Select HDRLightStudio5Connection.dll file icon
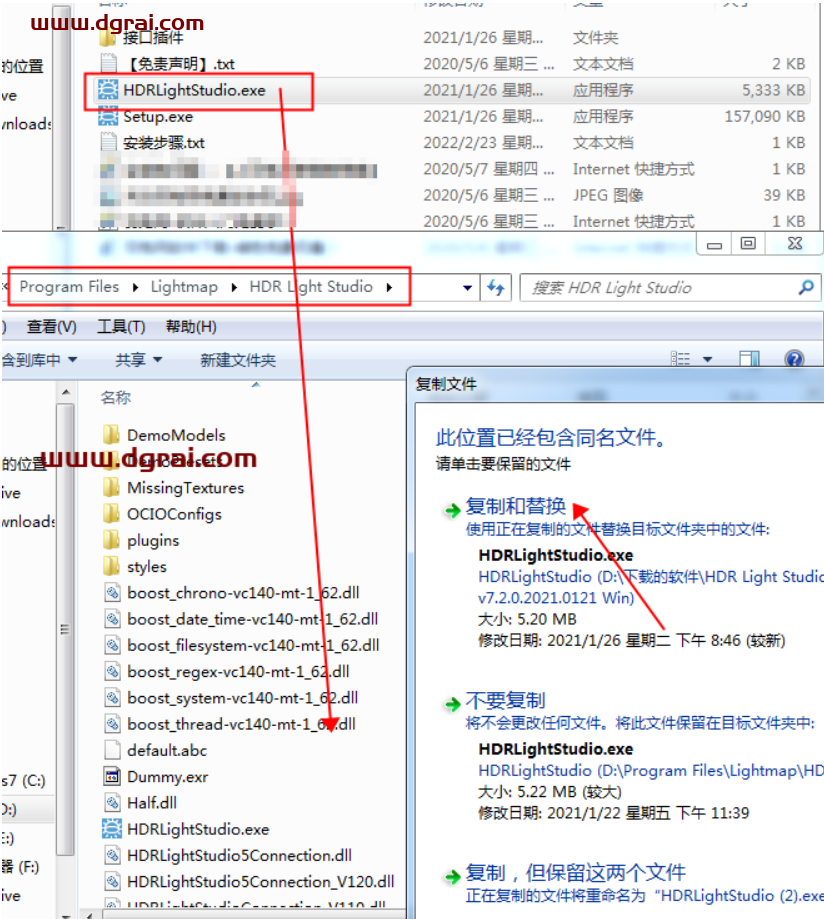Screen dimensions: 824x919 coord(112,855)
